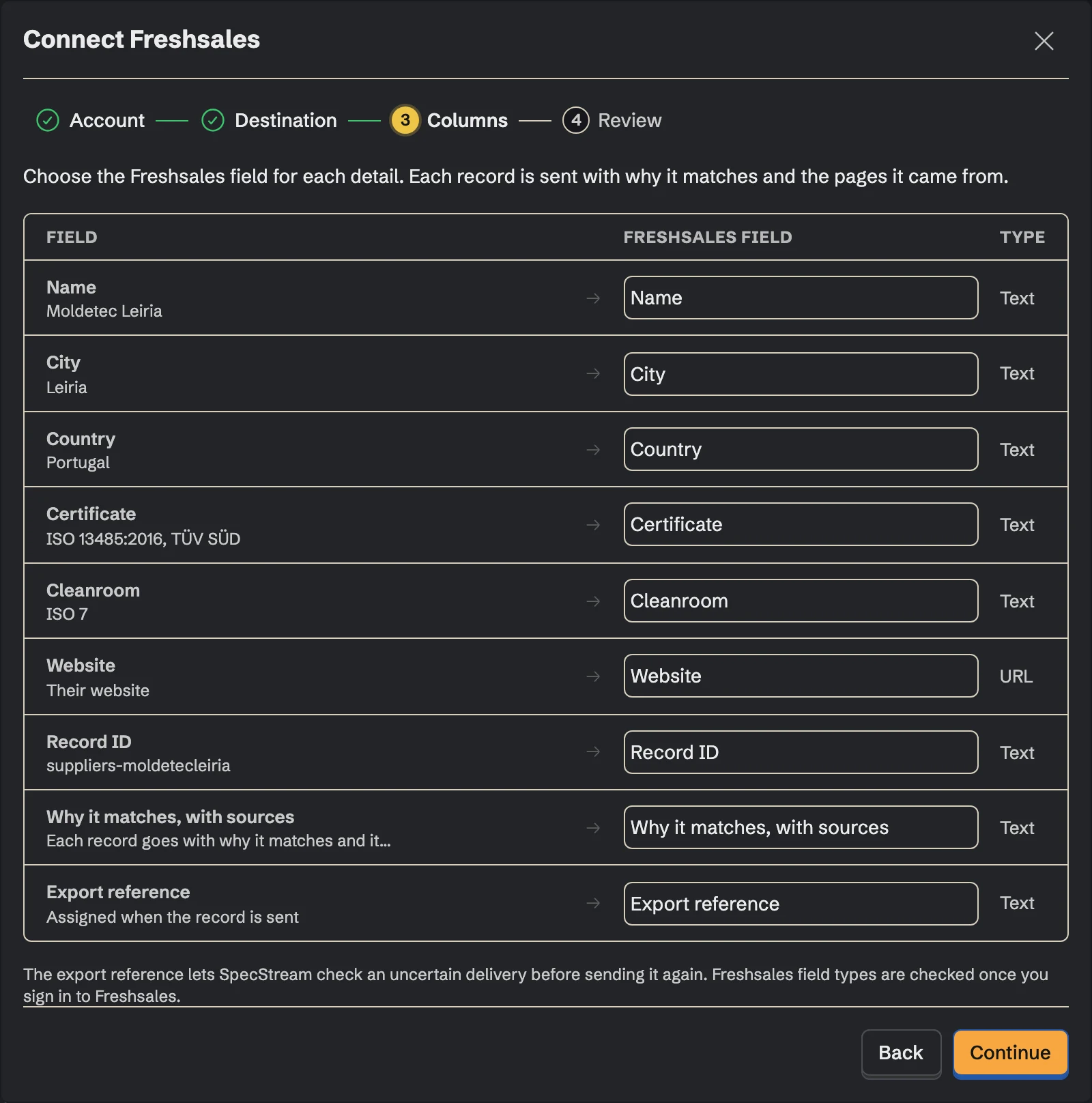Click the 'Their website' description

click(x=98, y=690)
